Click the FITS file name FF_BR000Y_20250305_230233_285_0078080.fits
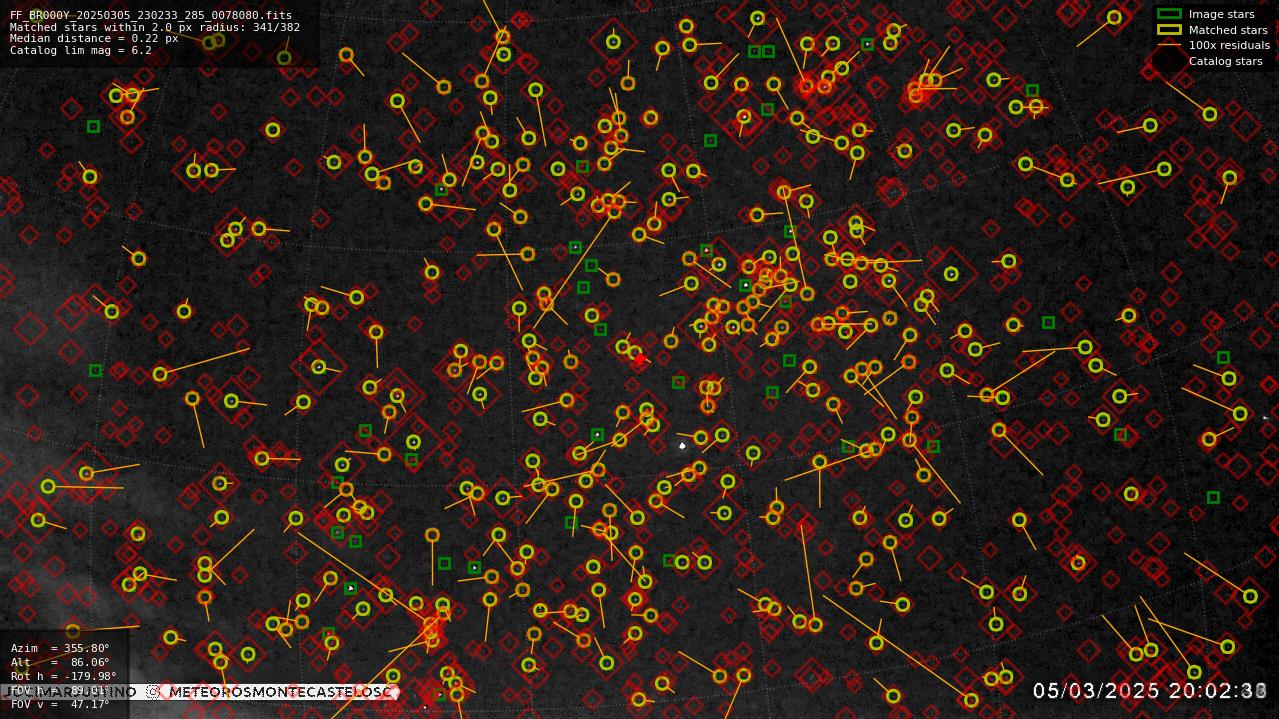The image size is (1279, 719). point(151,16)
